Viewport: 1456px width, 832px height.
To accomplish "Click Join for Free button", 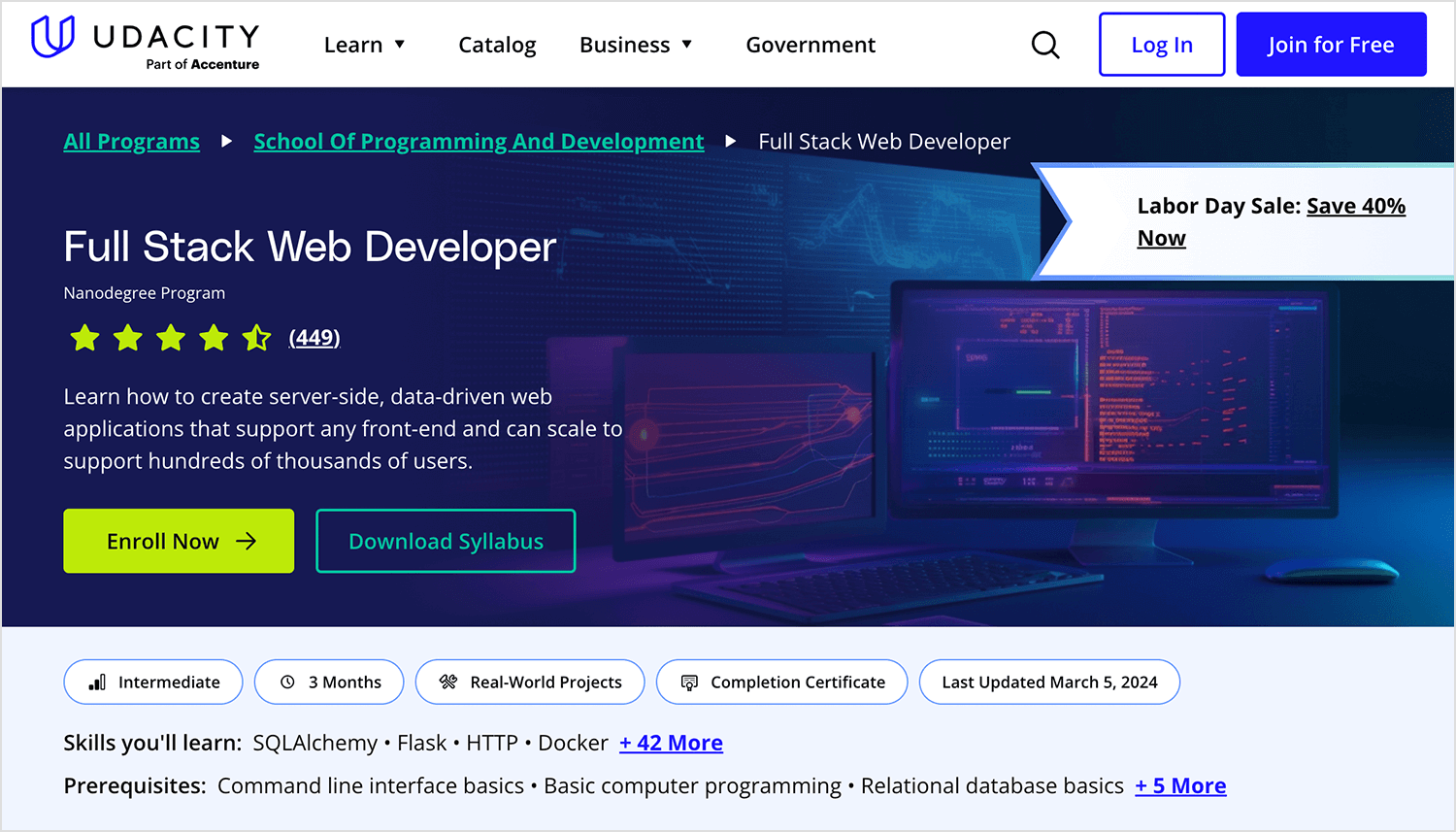I will (1331, 45).
